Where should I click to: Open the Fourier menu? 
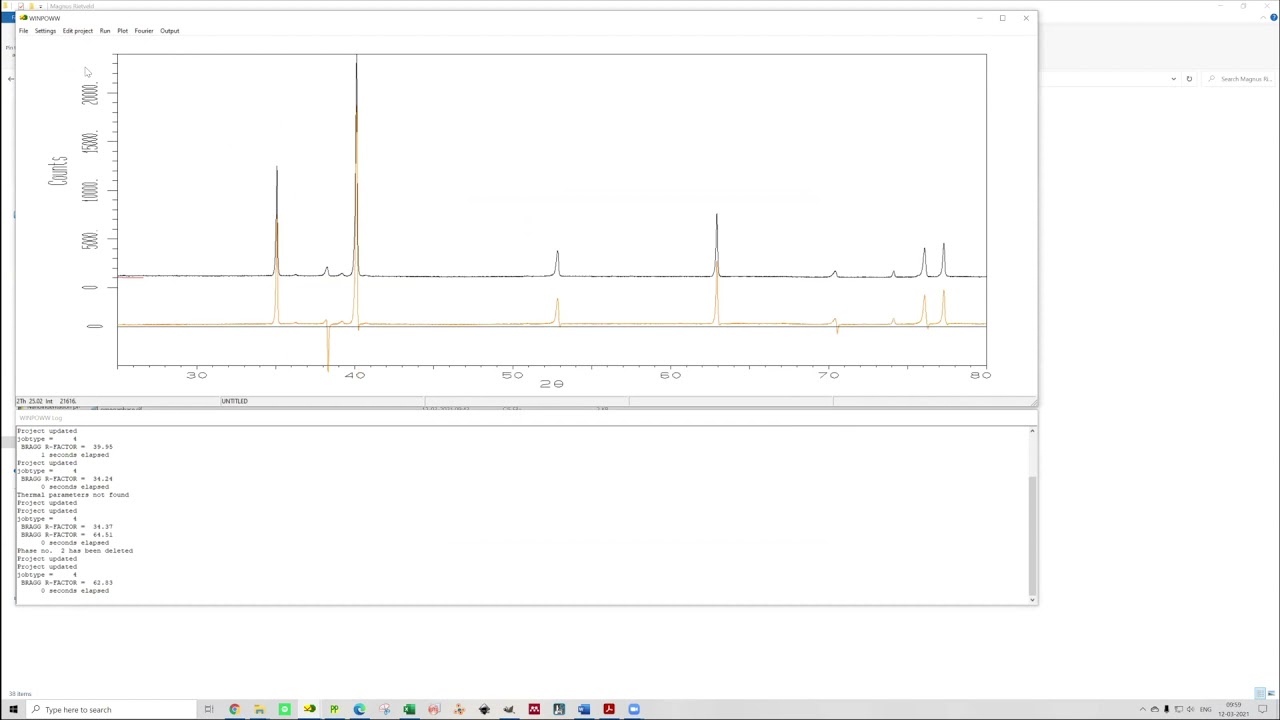point(144,31)
